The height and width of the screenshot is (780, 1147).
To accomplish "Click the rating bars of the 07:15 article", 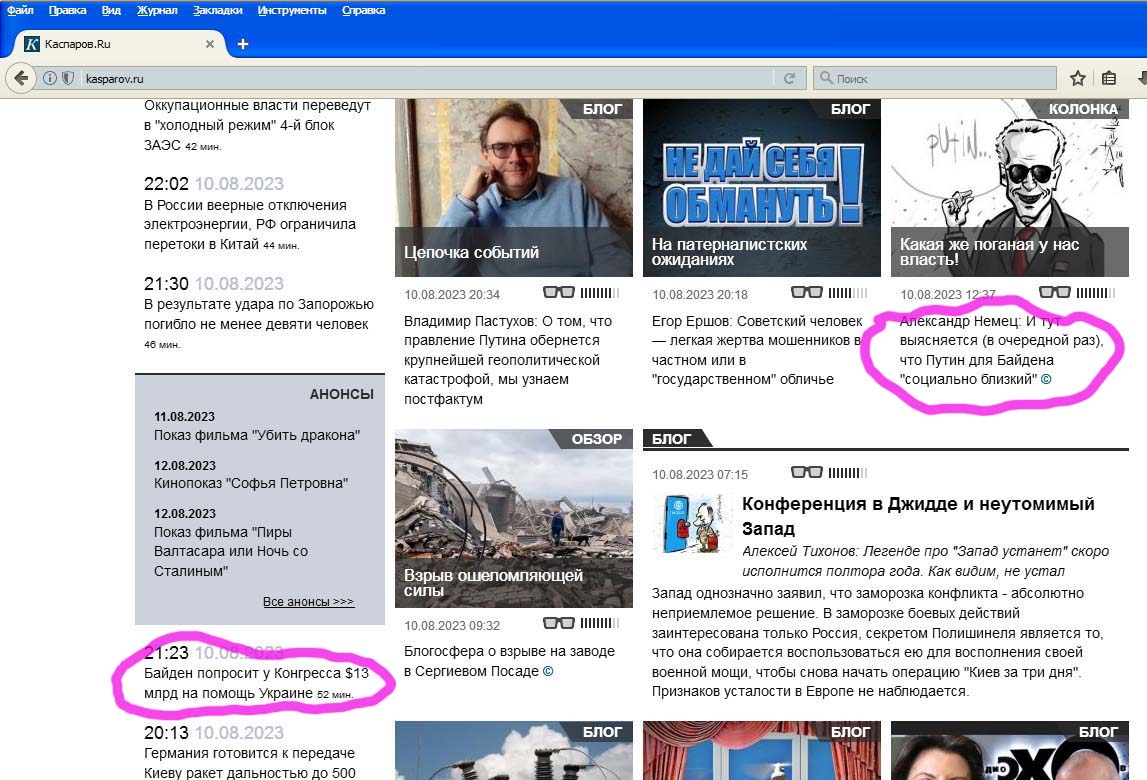I will [x=848, y=473].
